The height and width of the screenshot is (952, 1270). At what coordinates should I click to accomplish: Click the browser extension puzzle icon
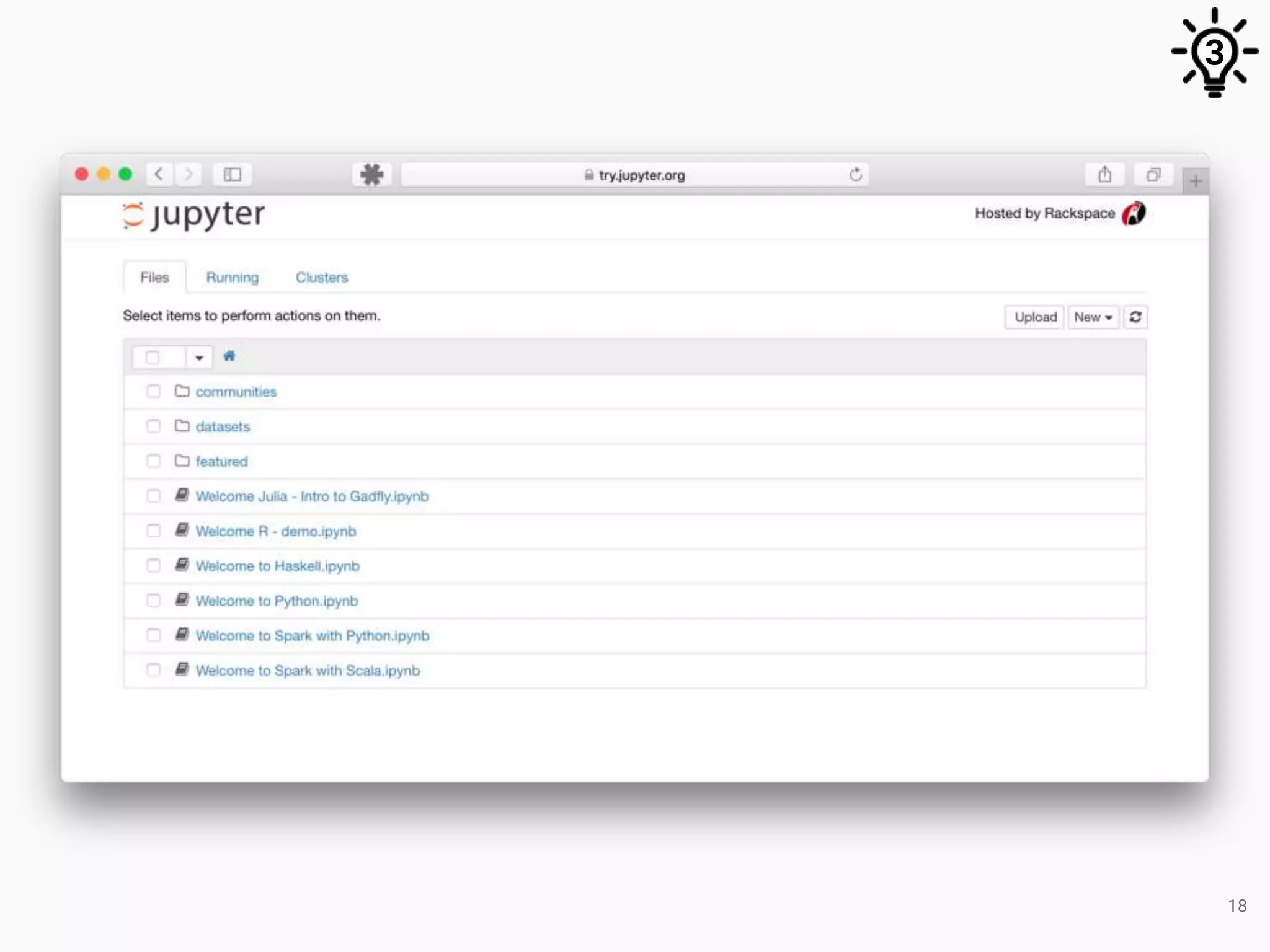point(371,175)
